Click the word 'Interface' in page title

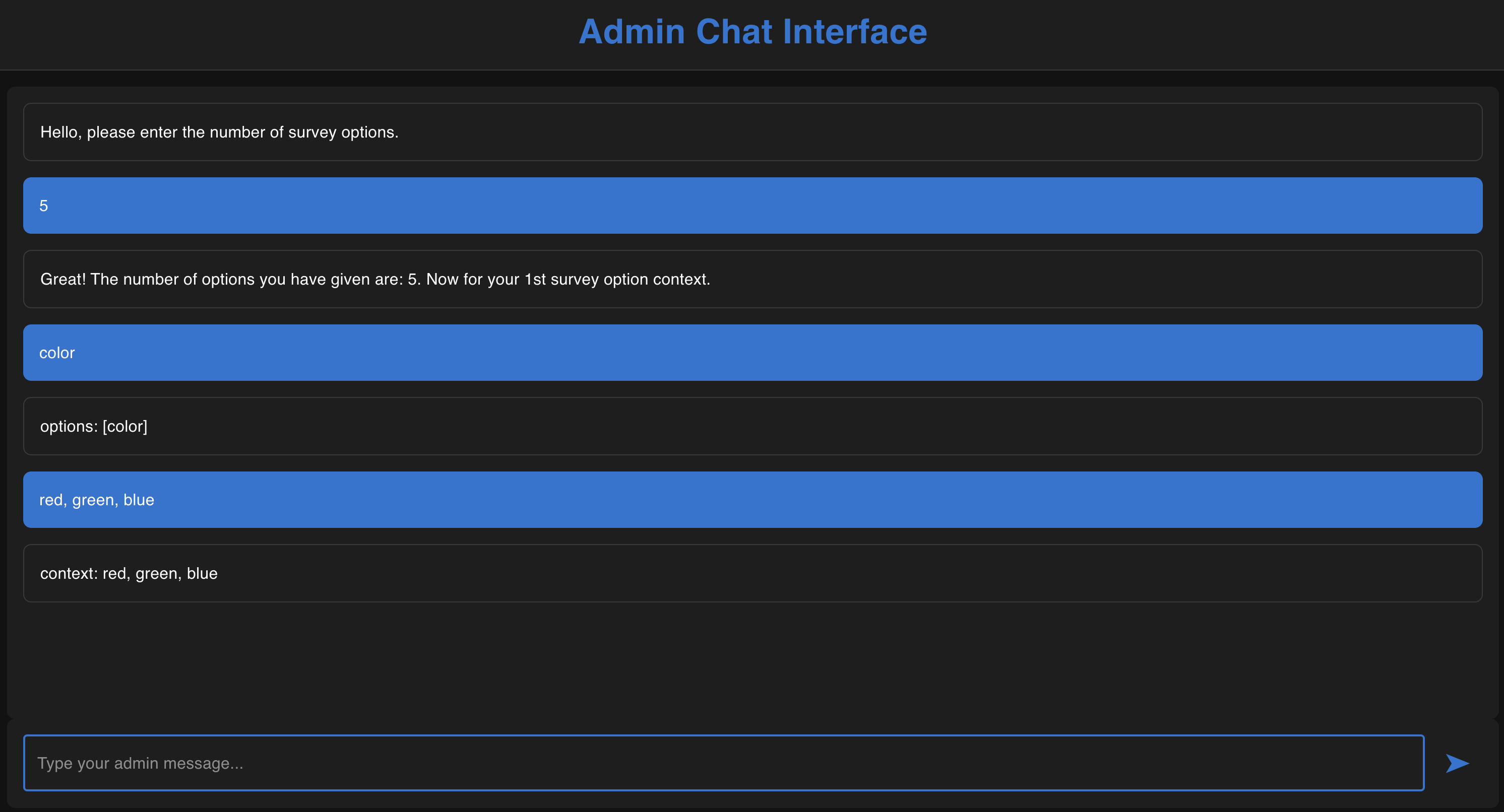click(x=854, y=32)
